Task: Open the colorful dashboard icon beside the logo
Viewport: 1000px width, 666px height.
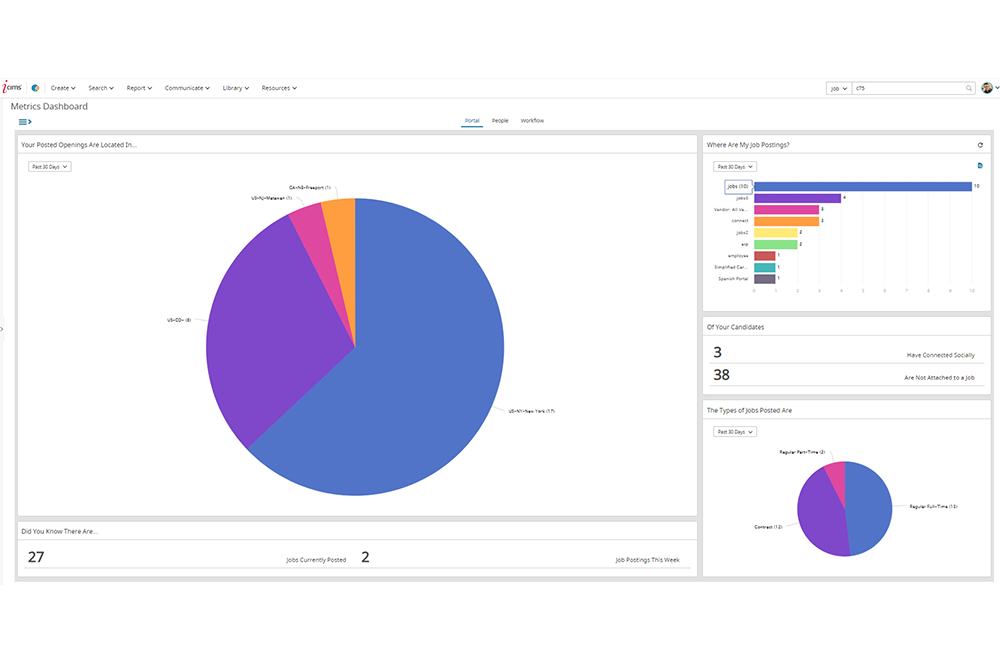Action: [x=36, y=88]
